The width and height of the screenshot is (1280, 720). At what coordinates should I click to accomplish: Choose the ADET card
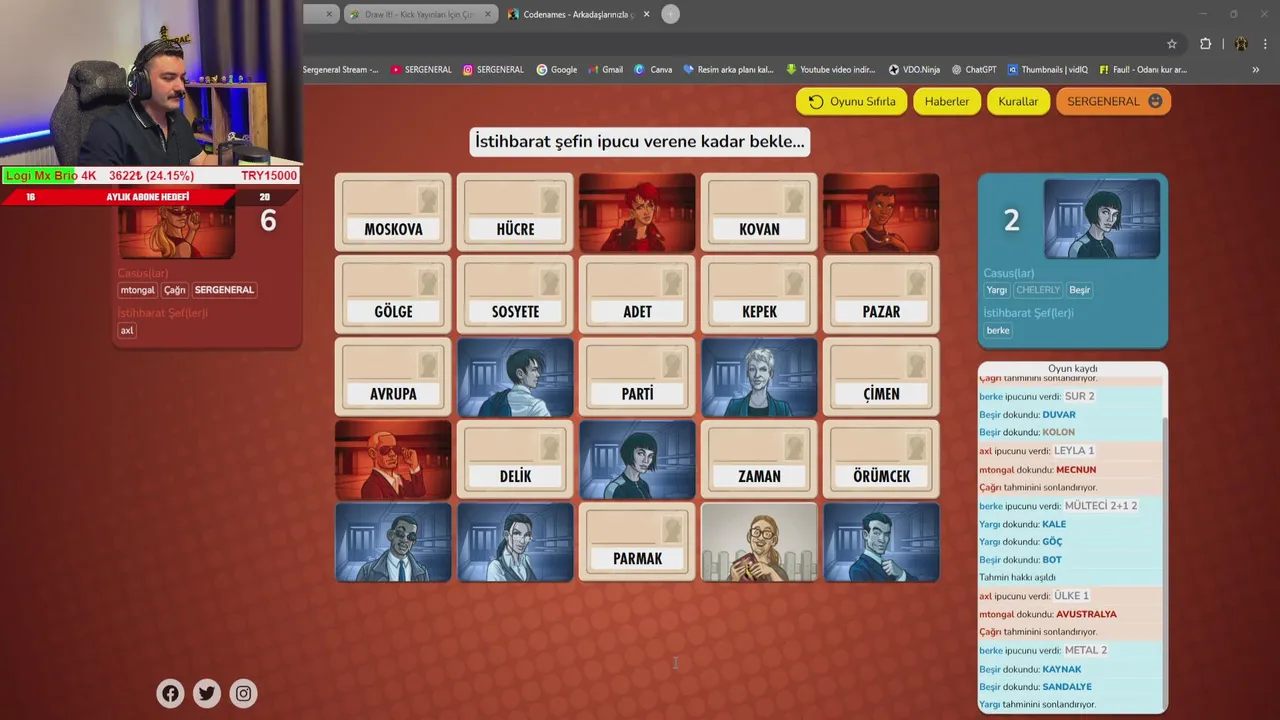[x=637, y=294]
